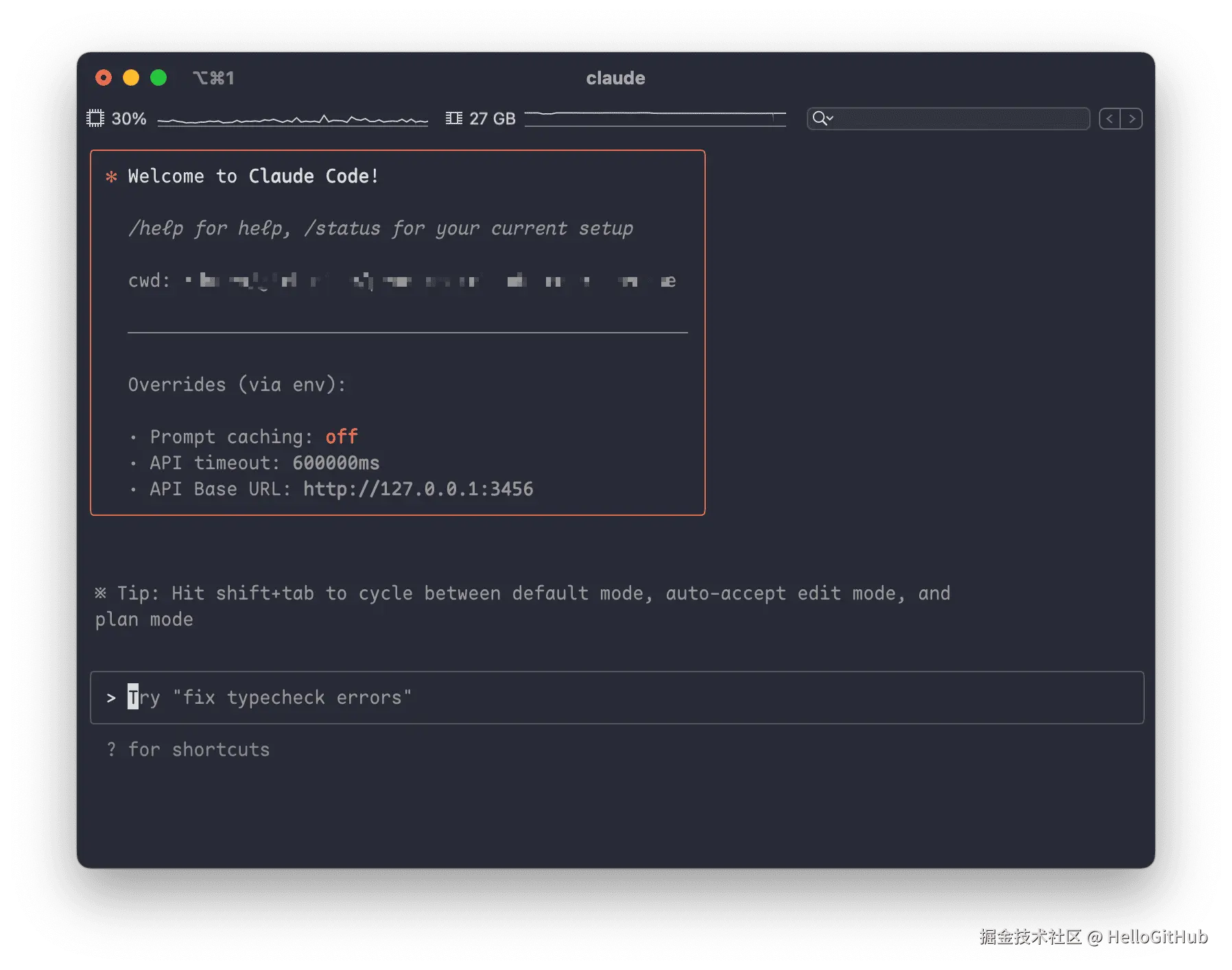Click the '? for shortcuts' hint
The width and height of the screenshot is (1232, 970).
coord(188,750)
